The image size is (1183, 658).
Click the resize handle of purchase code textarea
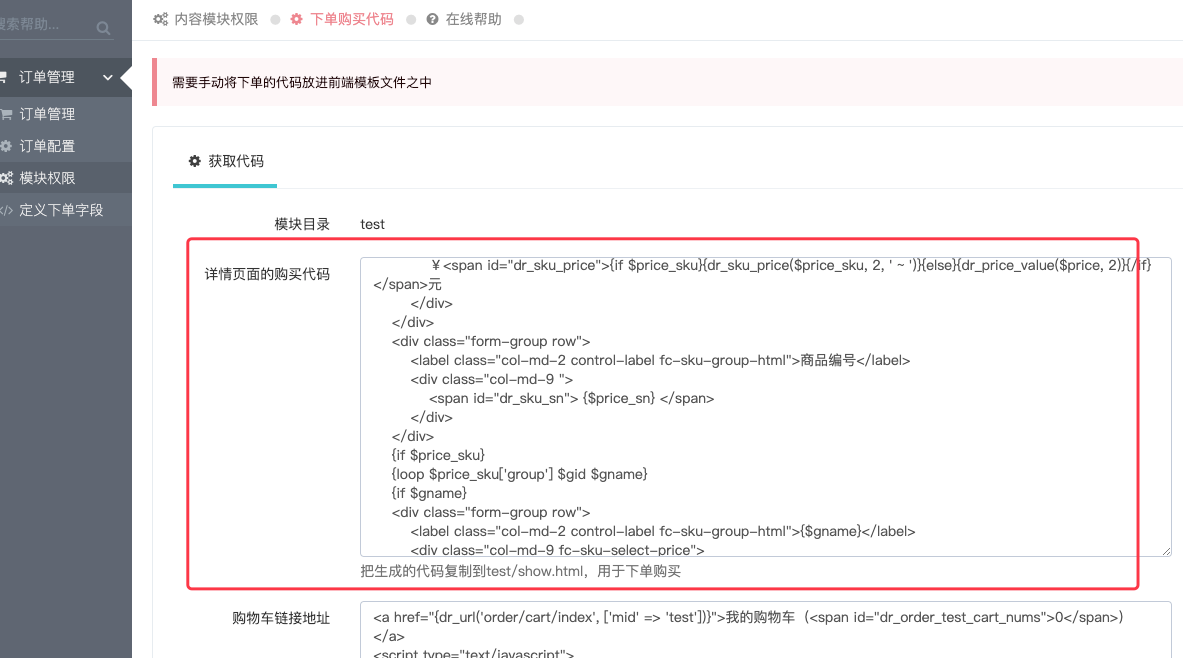(x=1166, y=552)
